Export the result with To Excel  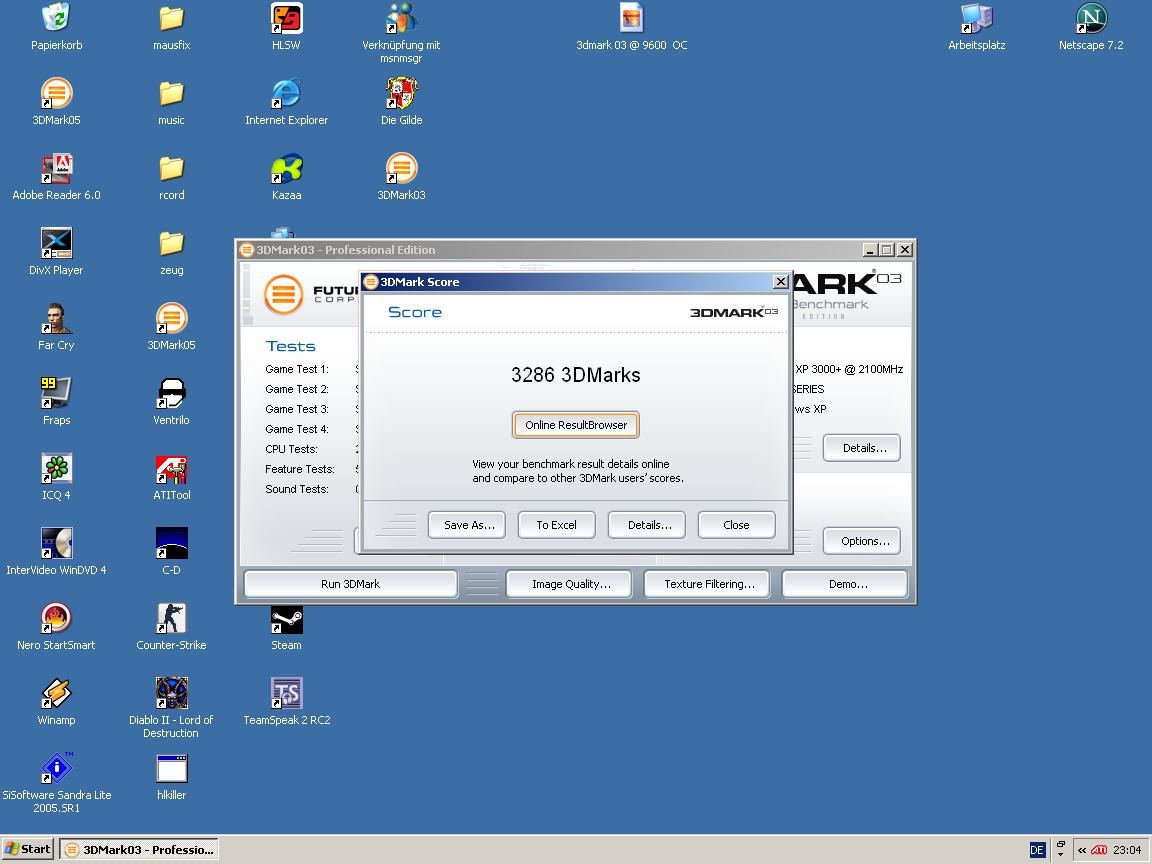[557, 525]
